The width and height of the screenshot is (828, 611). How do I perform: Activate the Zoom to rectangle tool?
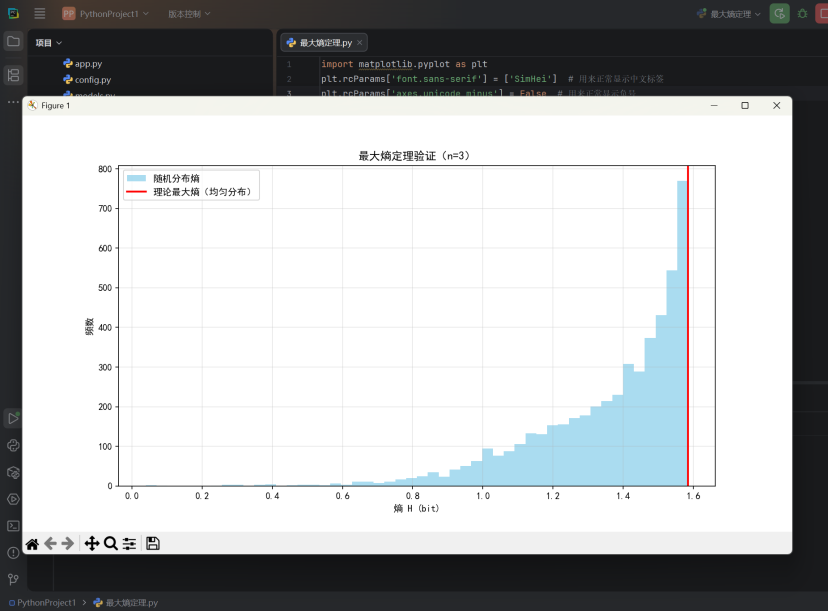tap(110, 543)
